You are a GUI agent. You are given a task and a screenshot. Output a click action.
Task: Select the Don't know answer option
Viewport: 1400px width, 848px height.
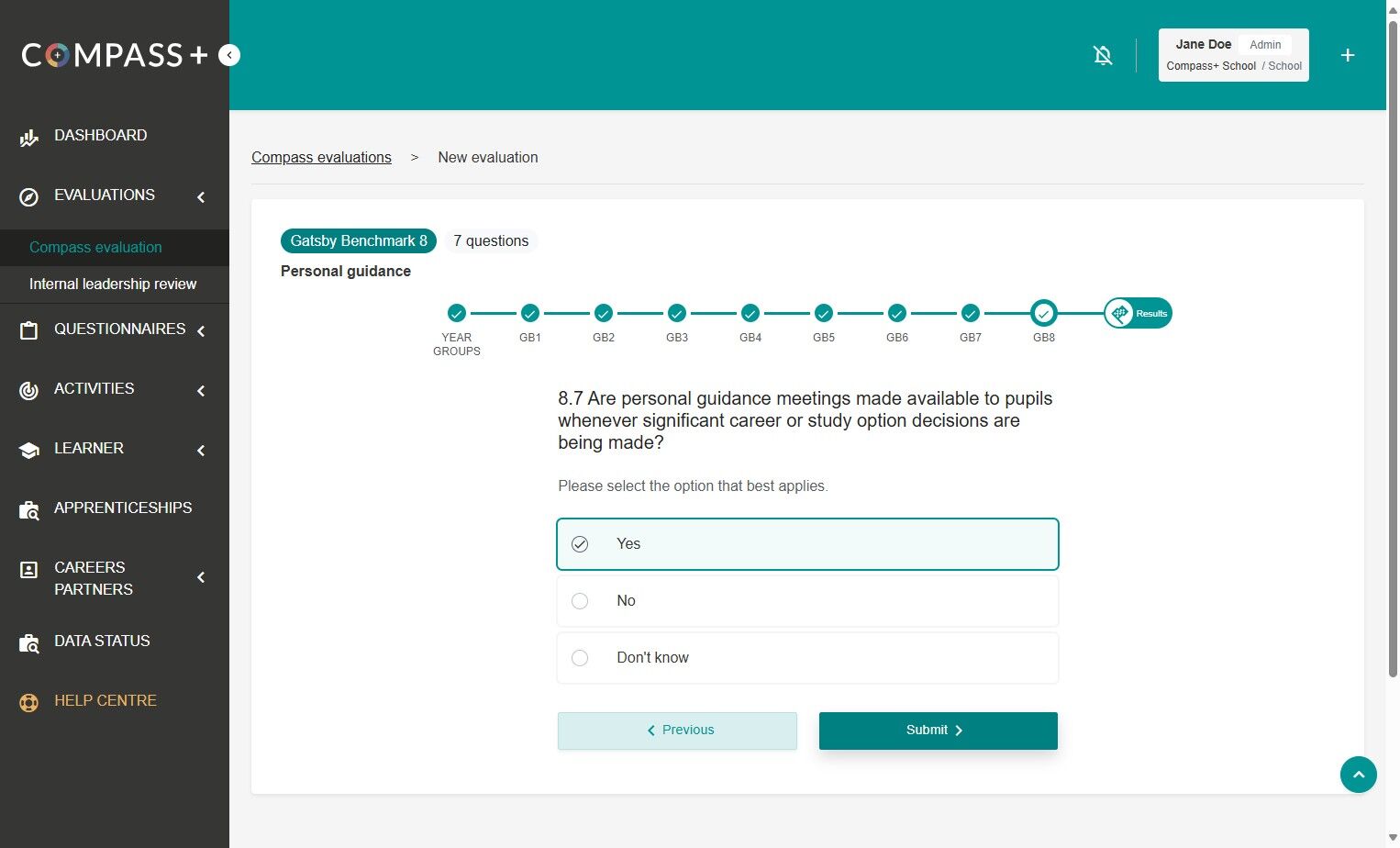point(807,658)
